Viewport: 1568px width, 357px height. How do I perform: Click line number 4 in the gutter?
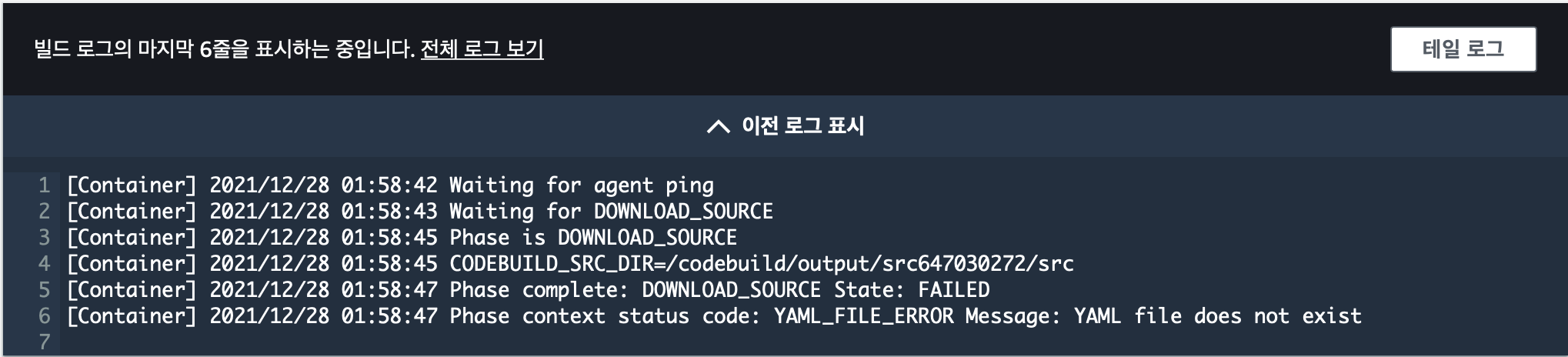[x=45, y=264]
